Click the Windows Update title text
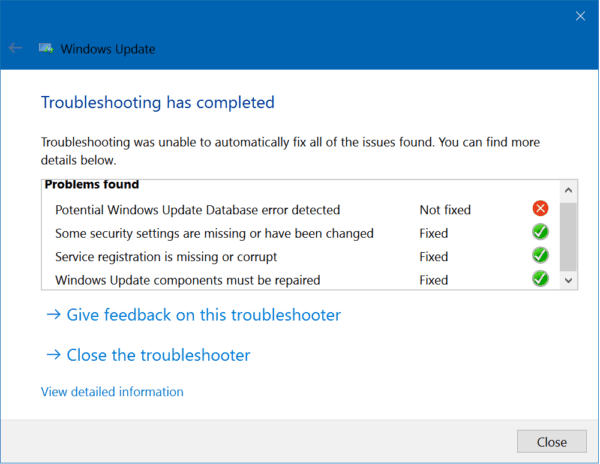Screen dimensions: 600x464 pyautogui.click(x=108, y=49)
